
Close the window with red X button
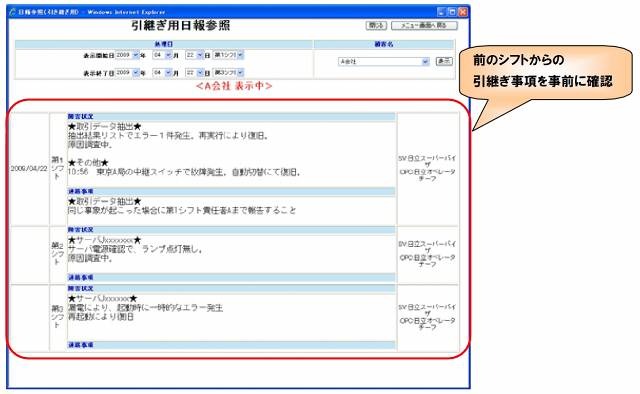click(x=462, y=12)
